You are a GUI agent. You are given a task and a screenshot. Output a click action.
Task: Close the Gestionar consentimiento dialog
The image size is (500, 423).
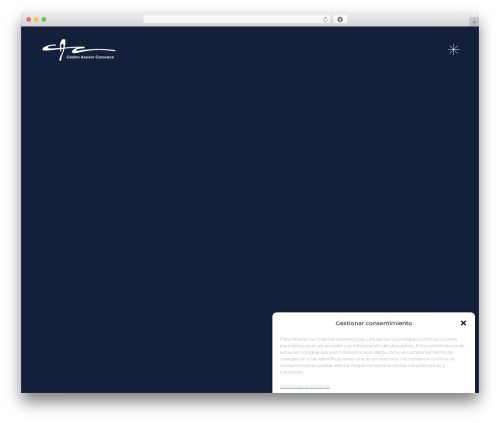point(463,323)
